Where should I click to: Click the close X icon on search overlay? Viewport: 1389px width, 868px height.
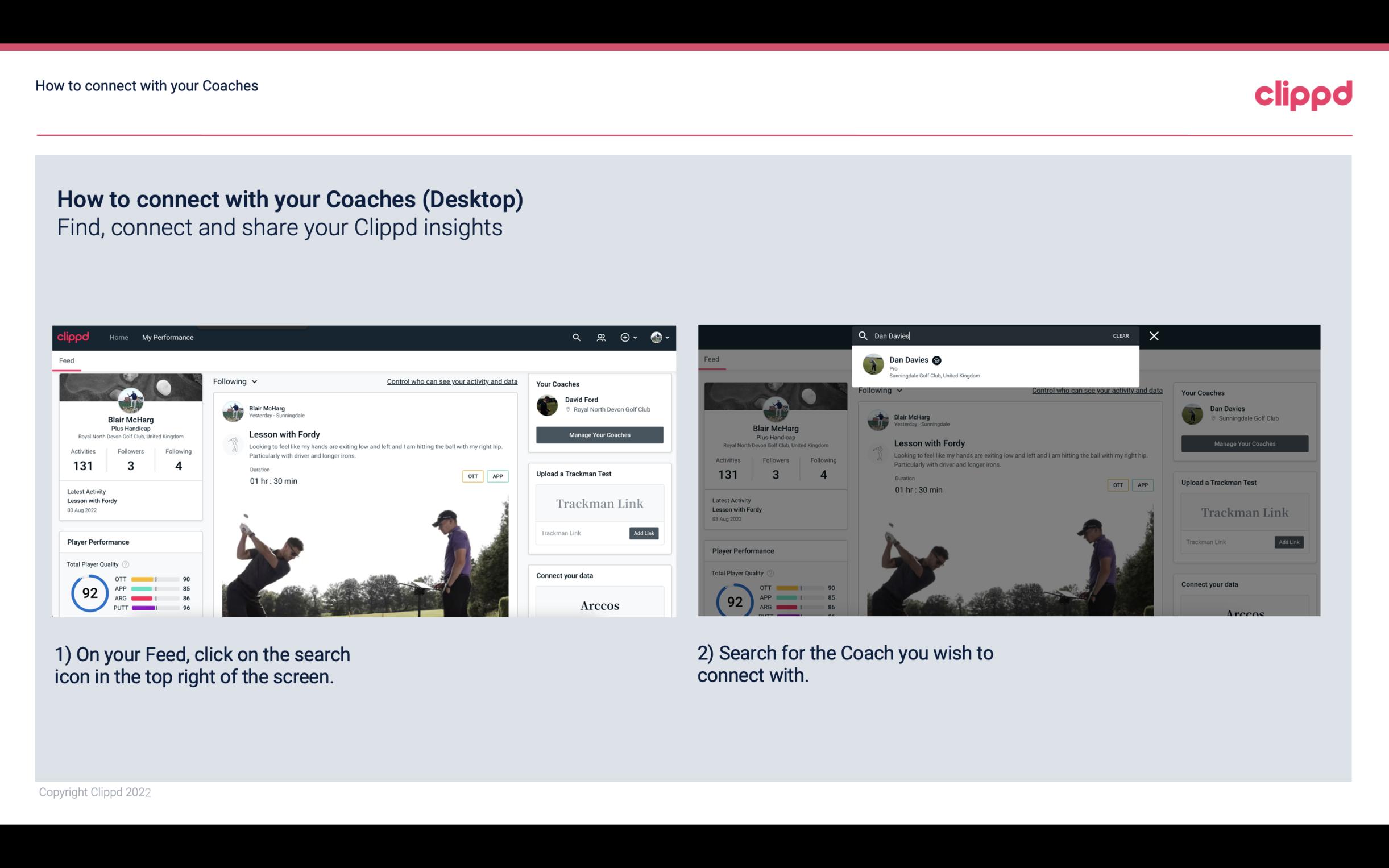coord(1154,335)
